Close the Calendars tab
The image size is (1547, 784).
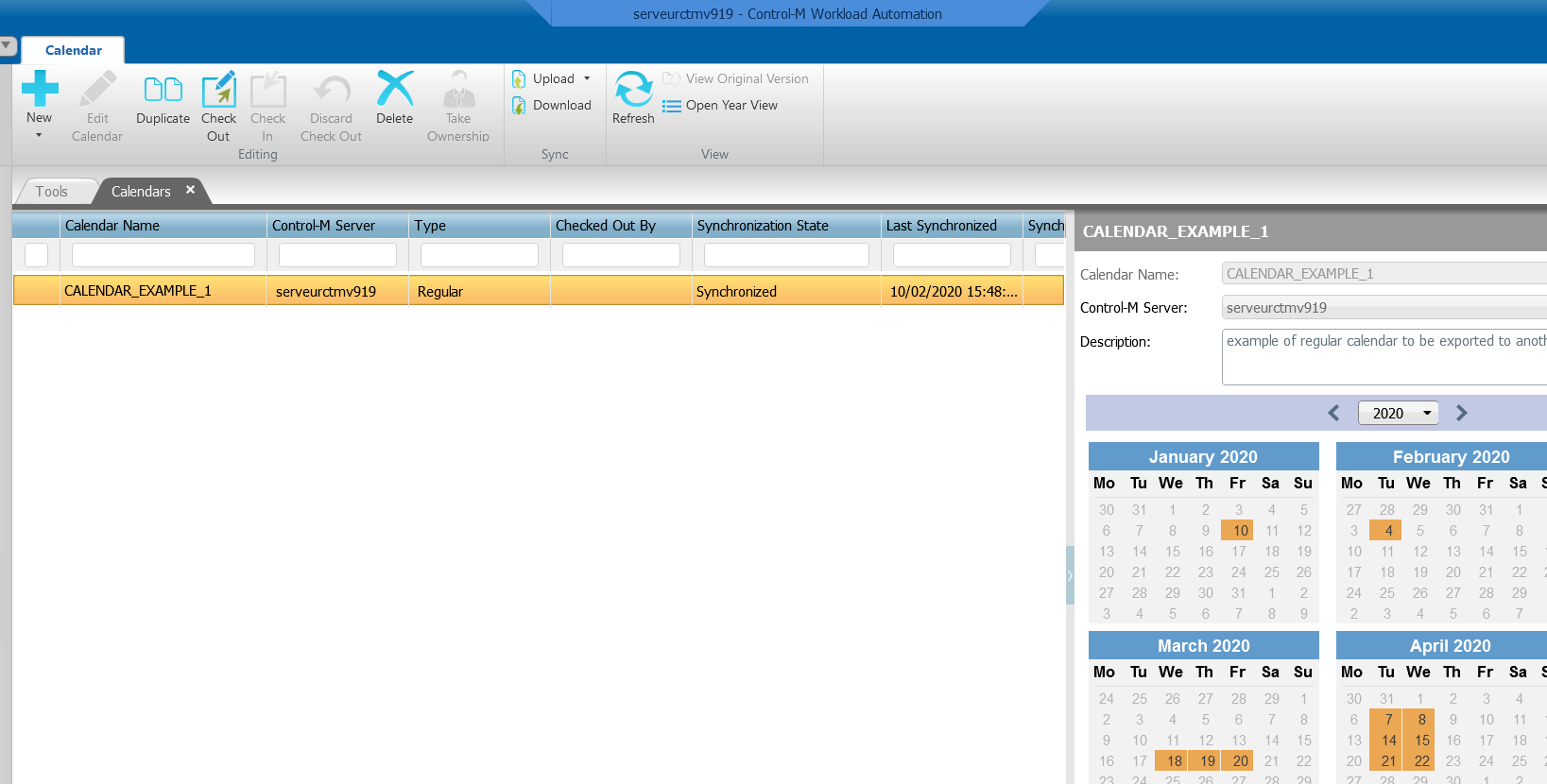pyautogui.click(x=190, y=190)
